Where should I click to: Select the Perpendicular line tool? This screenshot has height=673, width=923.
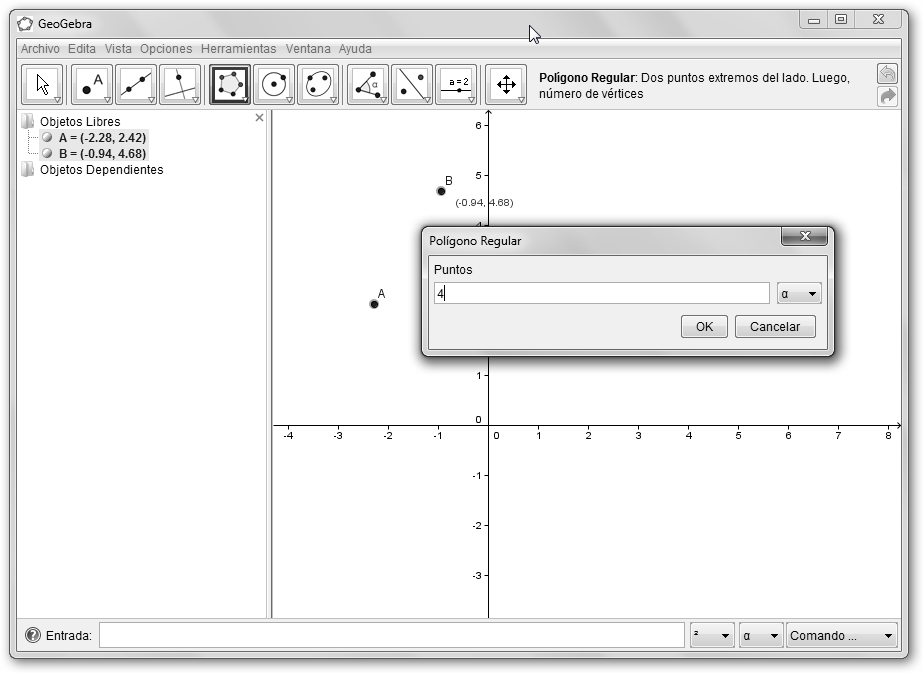click(x=180, y=85)
